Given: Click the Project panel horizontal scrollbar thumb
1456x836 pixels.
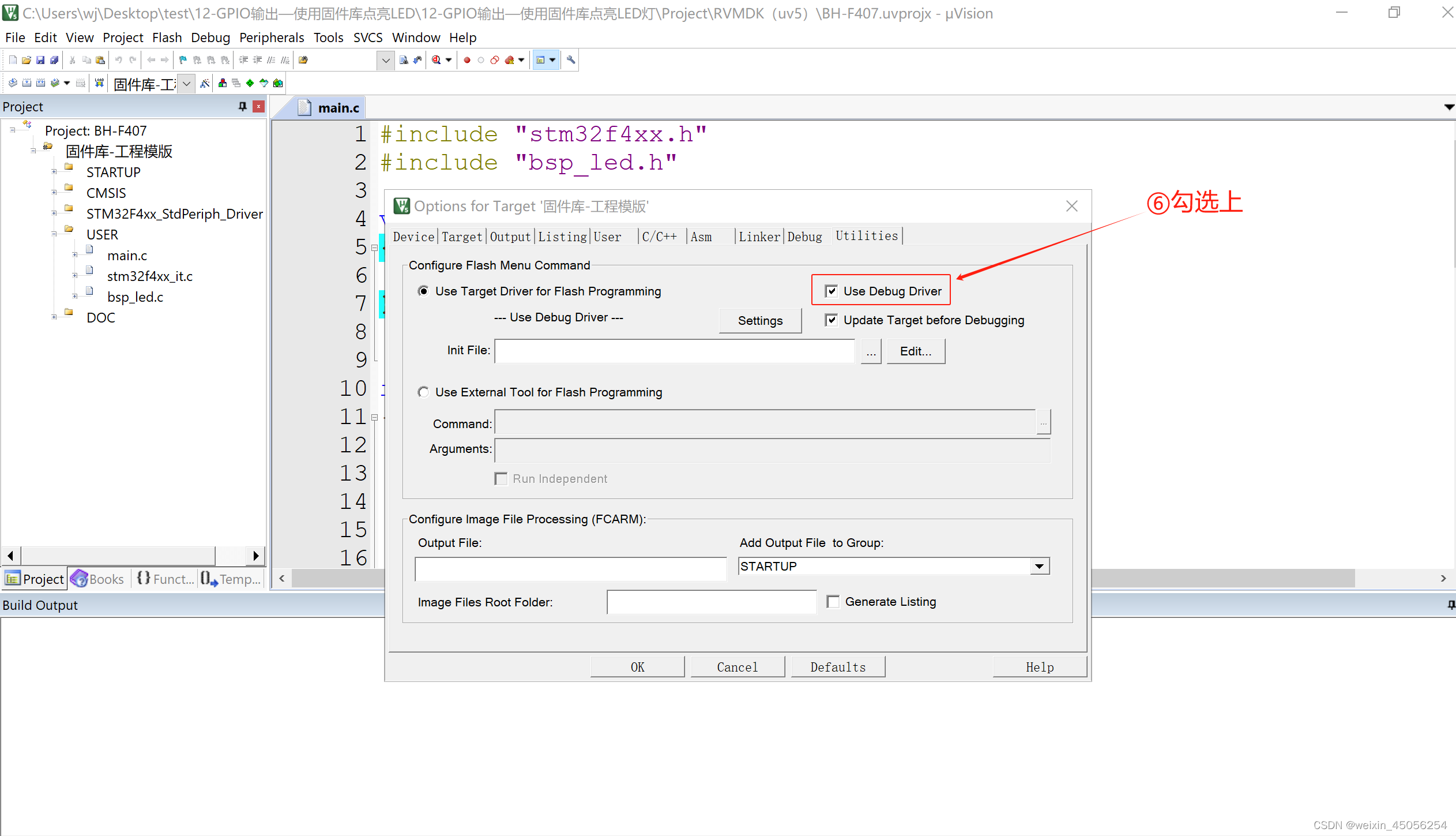Looking at the screenshot, I should tap(118, 556).
